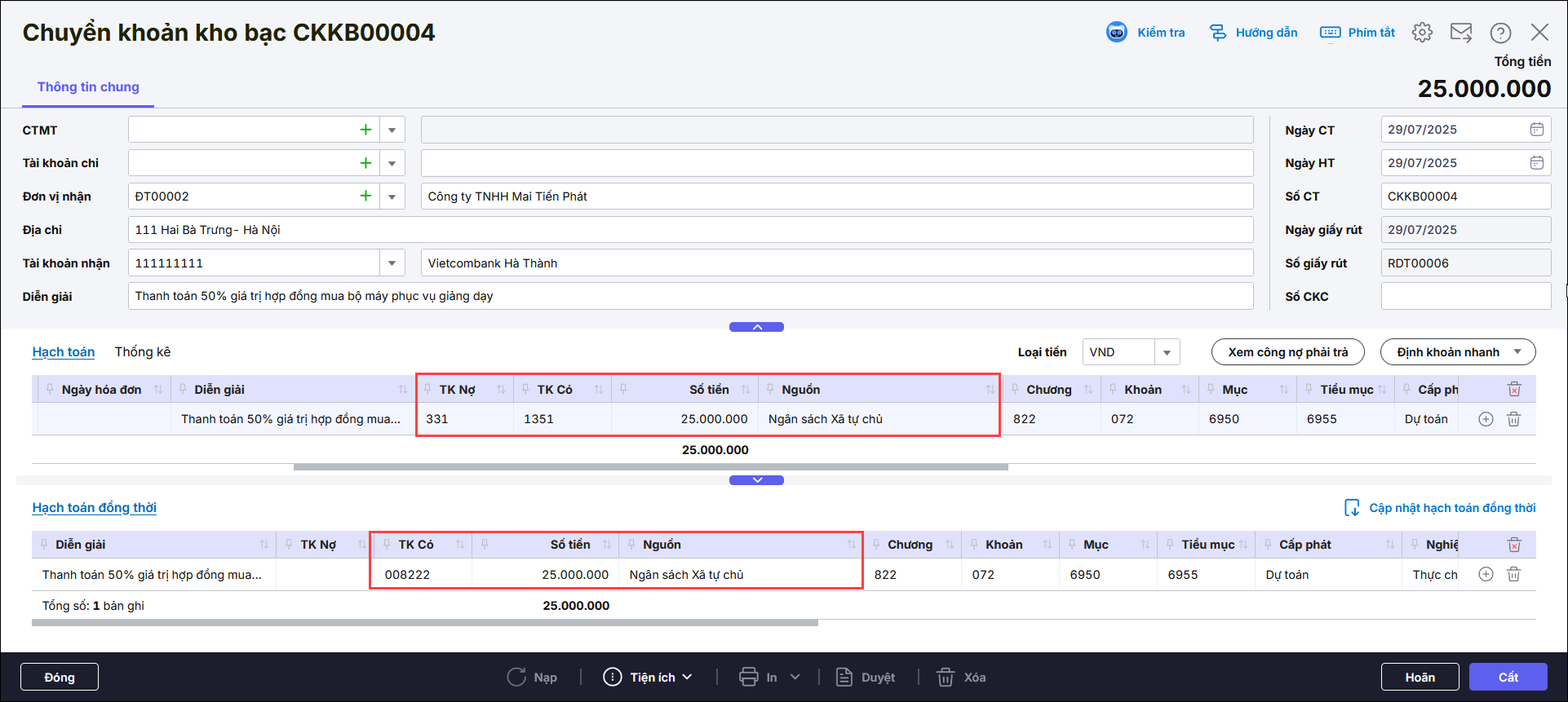Click Xem công nợ phải trả button

point(1287,352)
